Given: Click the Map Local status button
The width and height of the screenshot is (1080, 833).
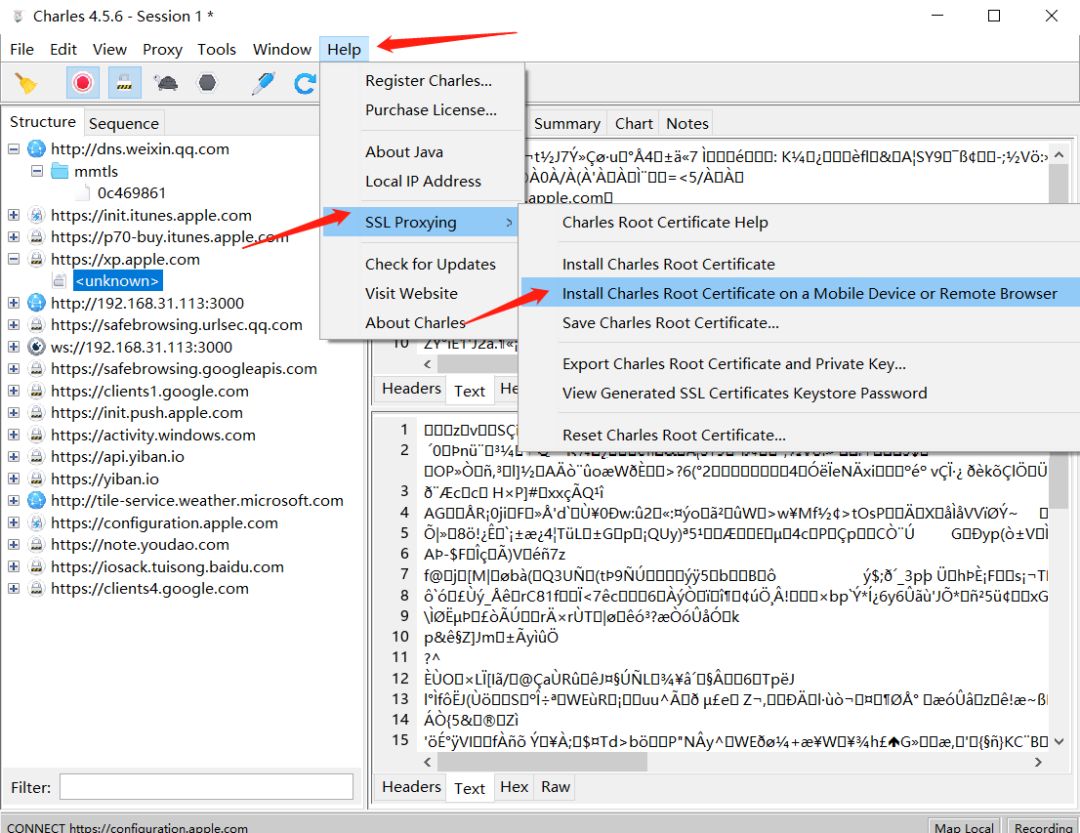Looking at the screenshot, I should point(964,827).
